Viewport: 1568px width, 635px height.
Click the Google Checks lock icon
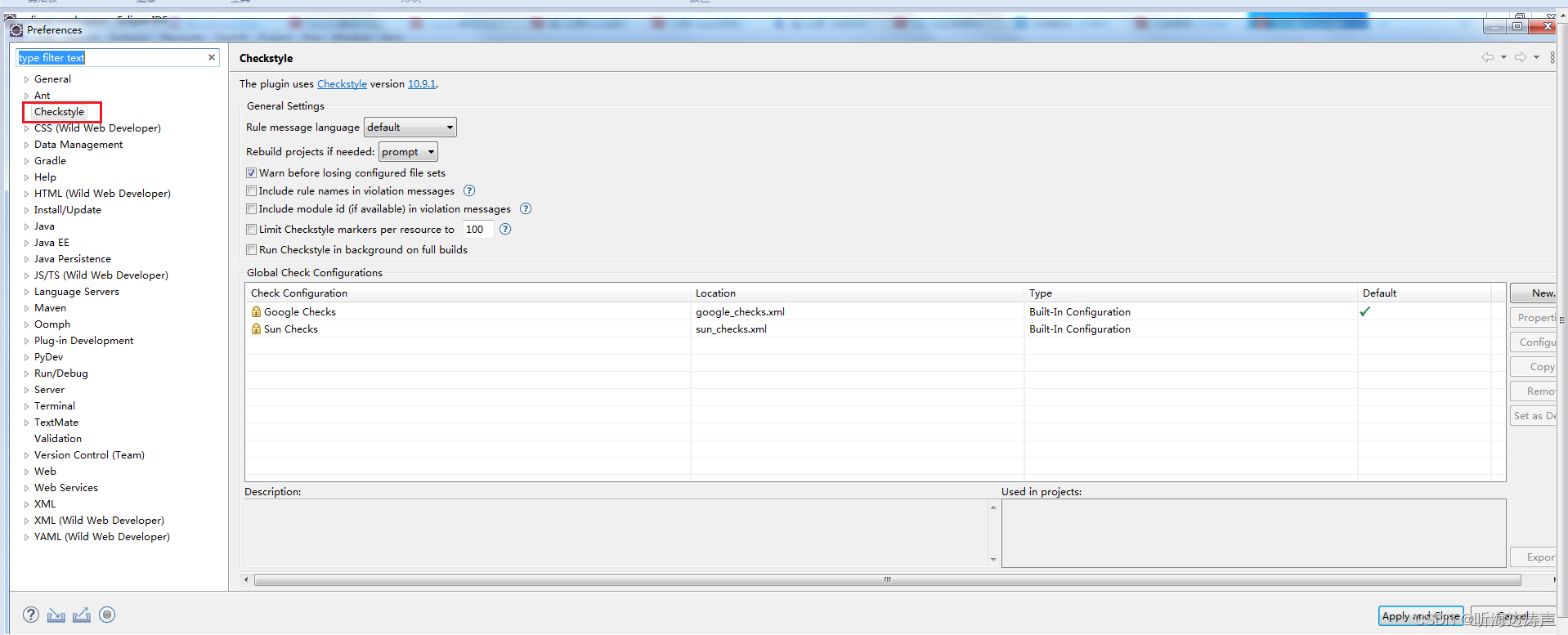[256, 311]
